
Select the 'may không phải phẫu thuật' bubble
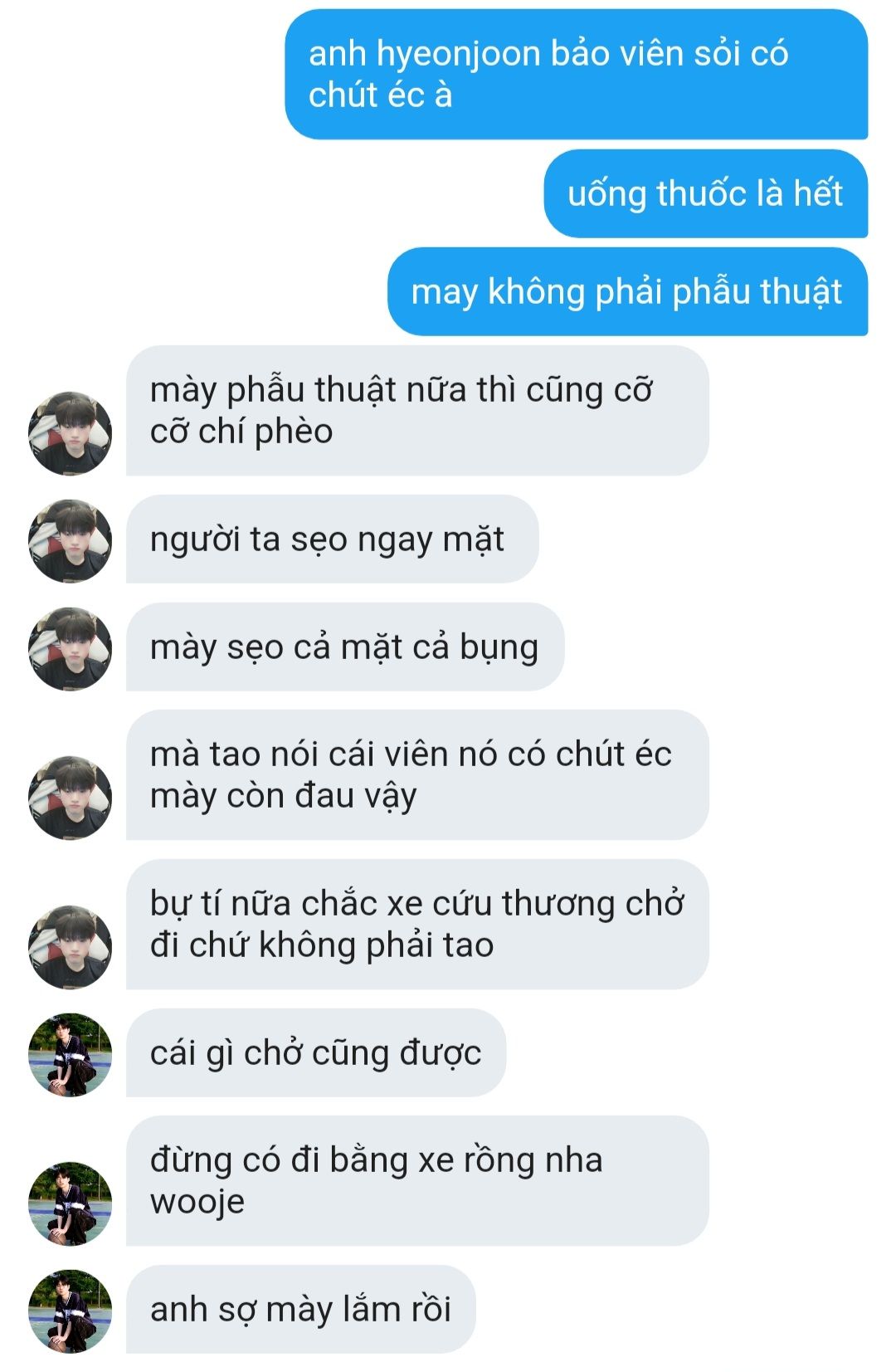(x=628, y=291)
